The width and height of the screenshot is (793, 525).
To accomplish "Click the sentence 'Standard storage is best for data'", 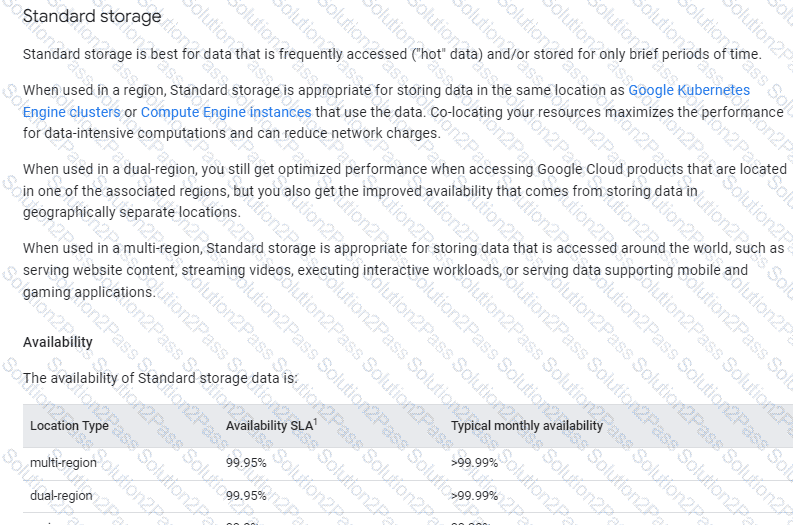I will click(x=392, y=54).
